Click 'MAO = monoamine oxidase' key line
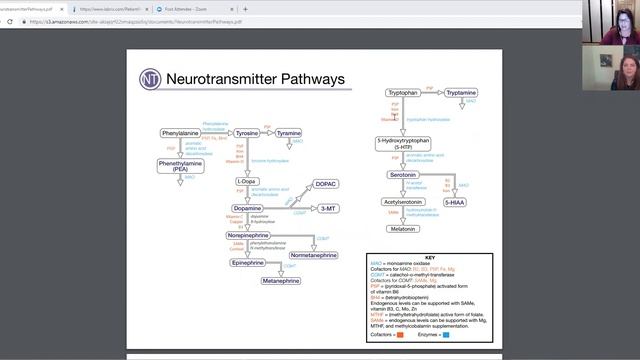Image resolution: width=640 pixels, height=360 pixels. tap(400, 264)
